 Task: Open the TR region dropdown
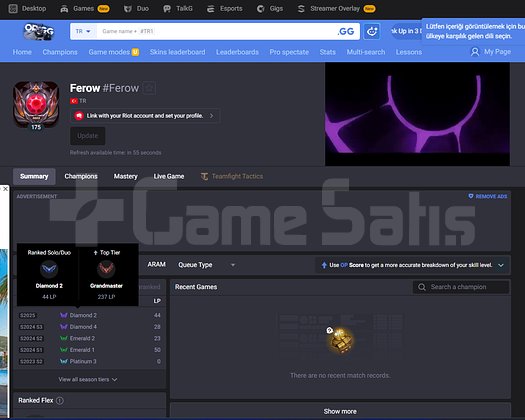click(83, 31)
